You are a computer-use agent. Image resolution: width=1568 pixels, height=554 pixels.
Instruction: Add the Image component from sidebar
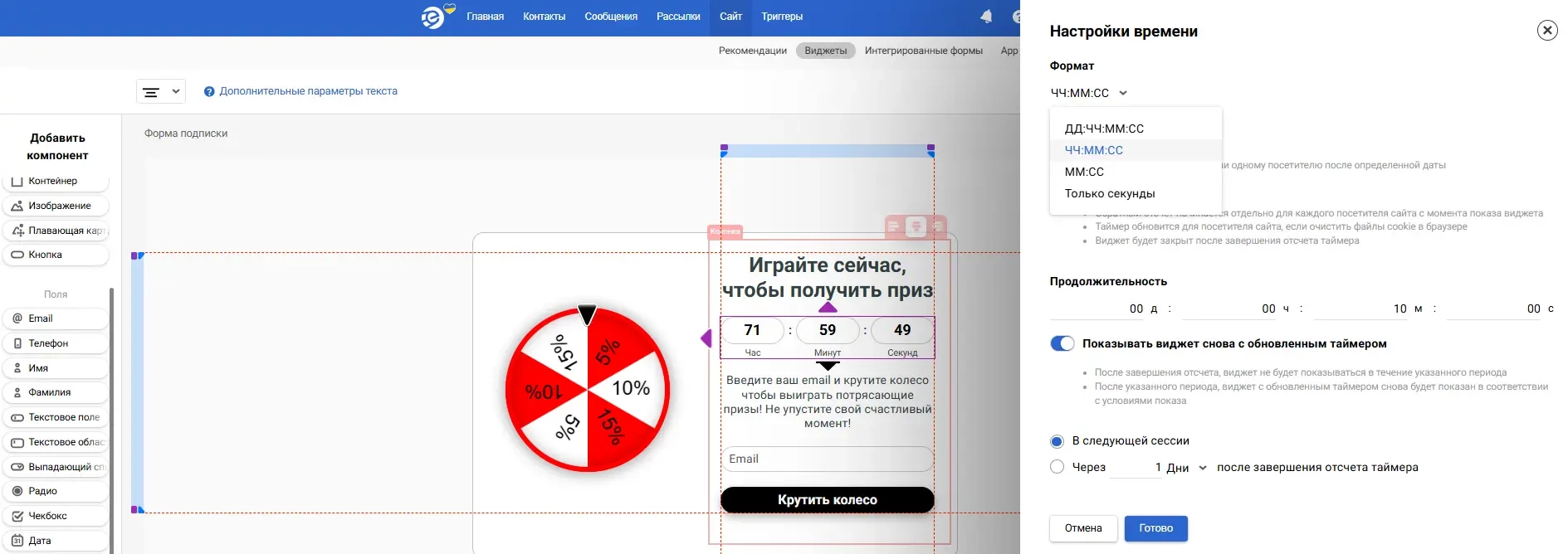(x=56, y=206)
